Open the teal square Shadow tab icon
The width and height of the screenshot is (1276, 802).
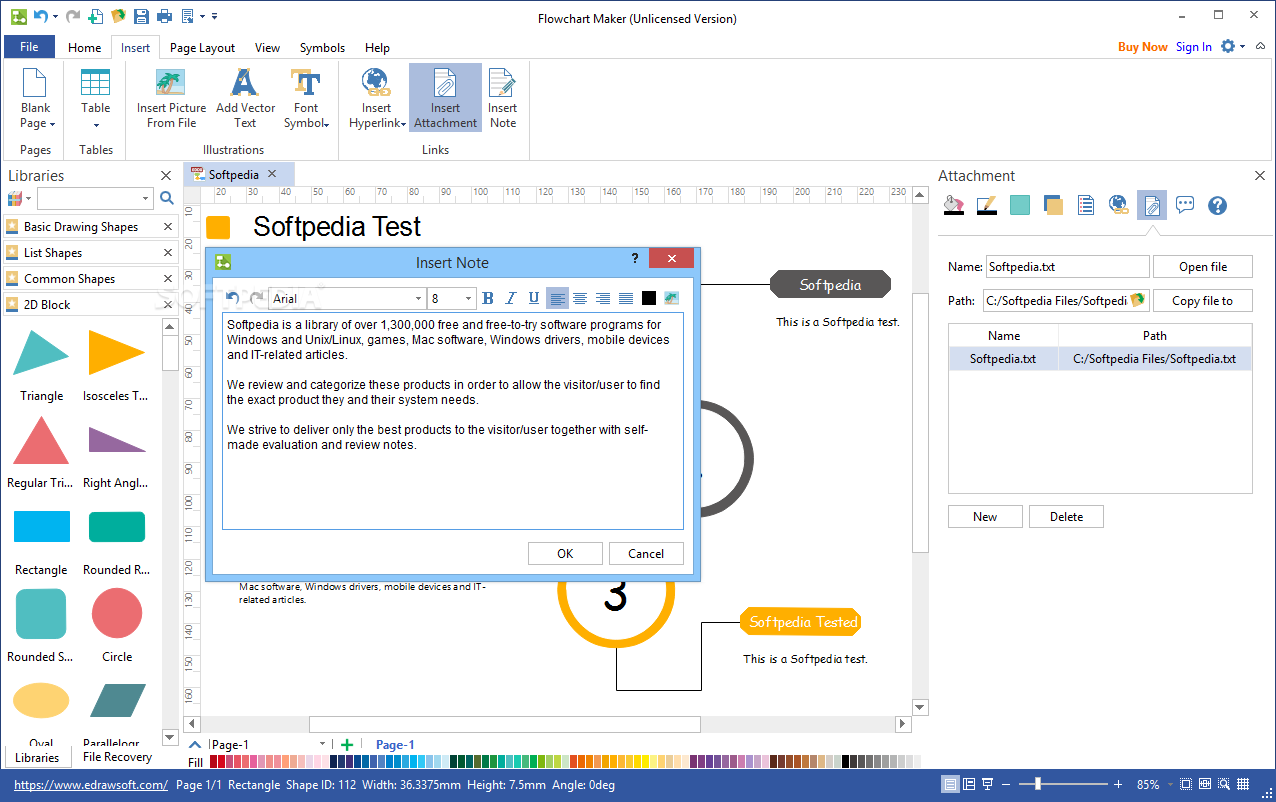coord(1019,206)
